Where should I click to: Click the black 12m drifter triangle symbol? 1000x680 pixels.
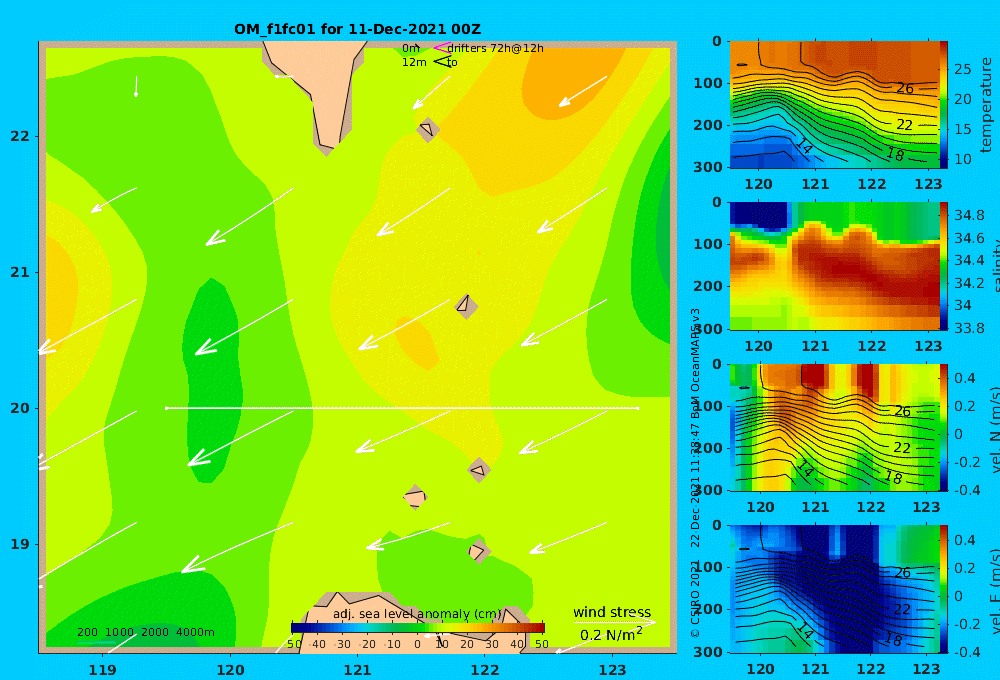click(x=443, y=62)
